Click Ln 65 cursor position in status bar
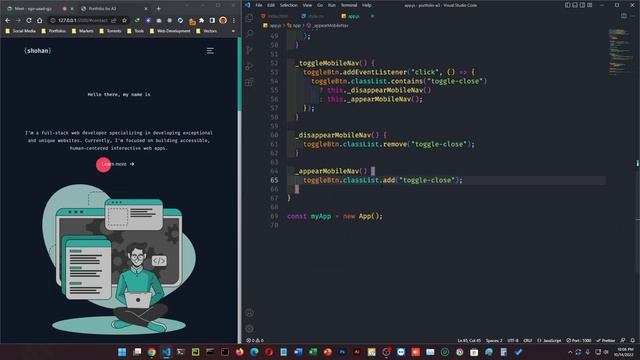Screen dimensions: 640x360 [468, 340]
